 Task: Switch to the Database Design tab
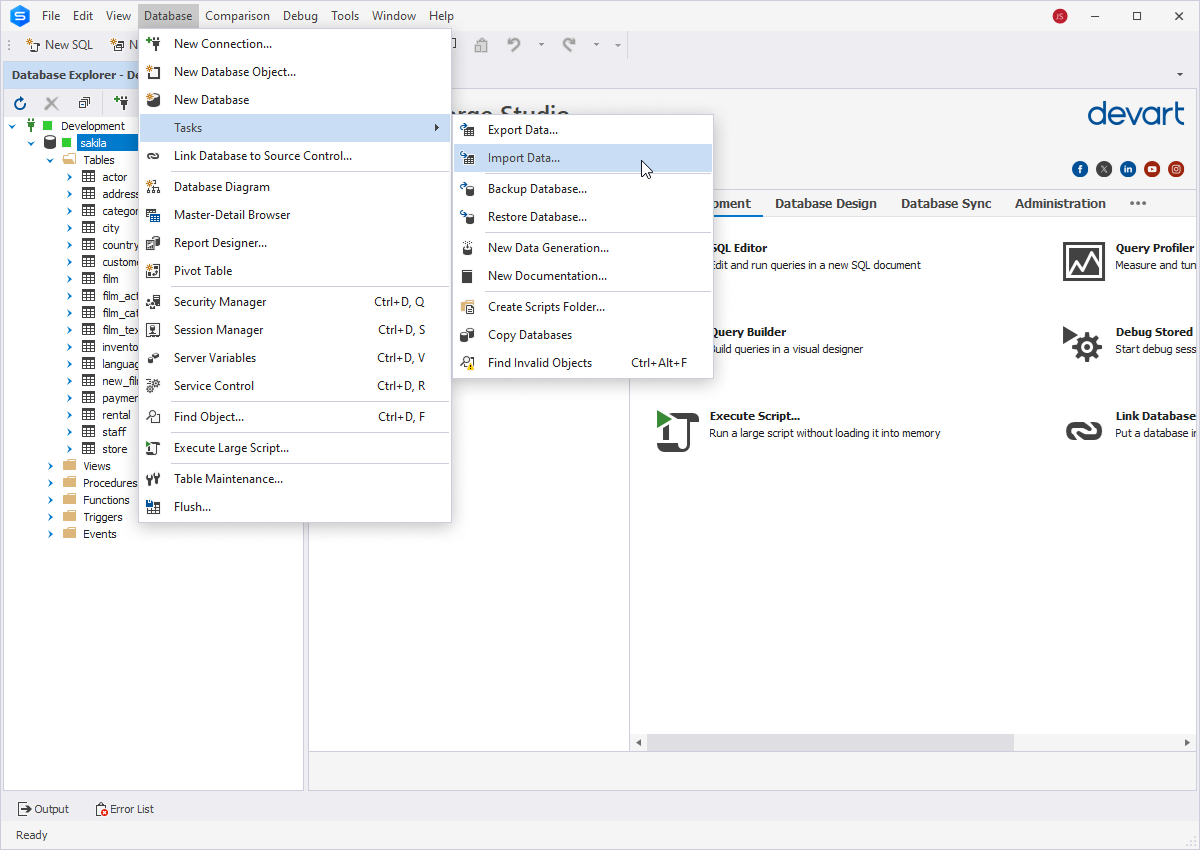pos(825,203)
